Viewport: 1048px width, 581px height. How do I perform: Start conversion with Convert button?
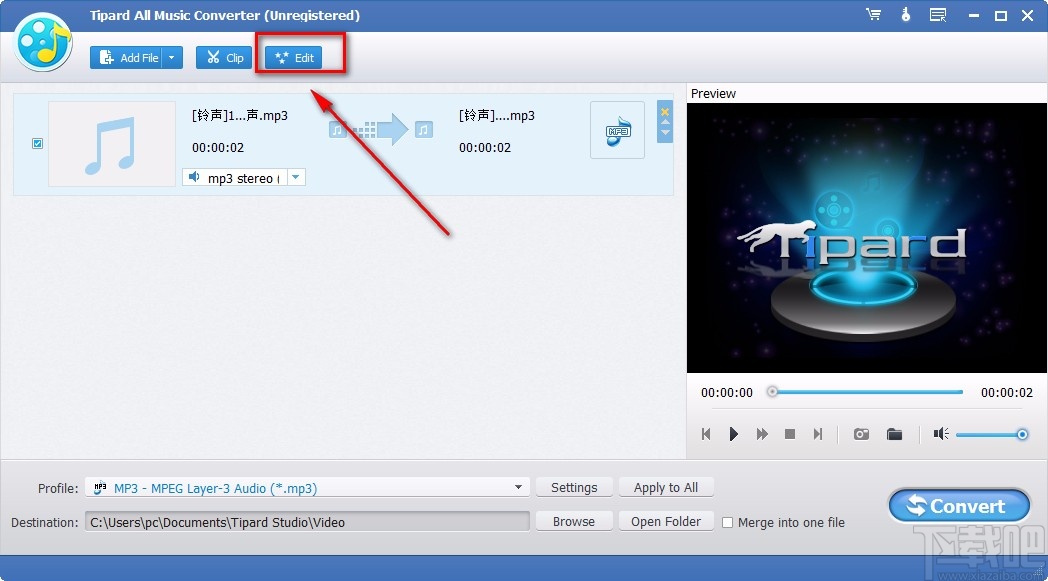(x=959, y=506)
